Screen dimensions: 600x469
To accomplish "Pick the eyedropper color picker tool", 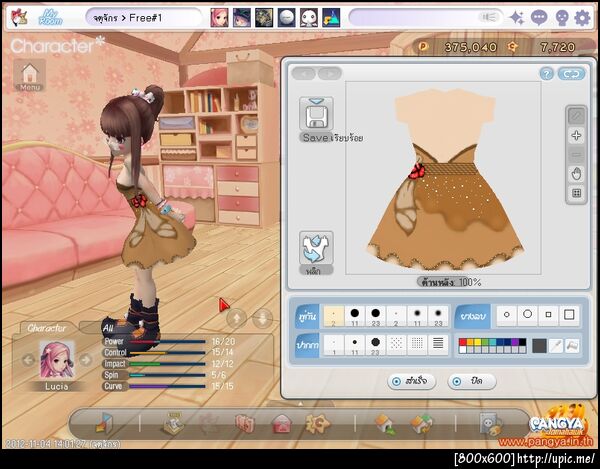I will pos(555,346).
